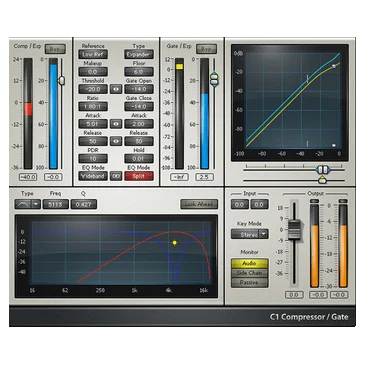Screen dimensions: 365x365
Task: Click the Hold value 0.01 field
Action: pos(139,158)
